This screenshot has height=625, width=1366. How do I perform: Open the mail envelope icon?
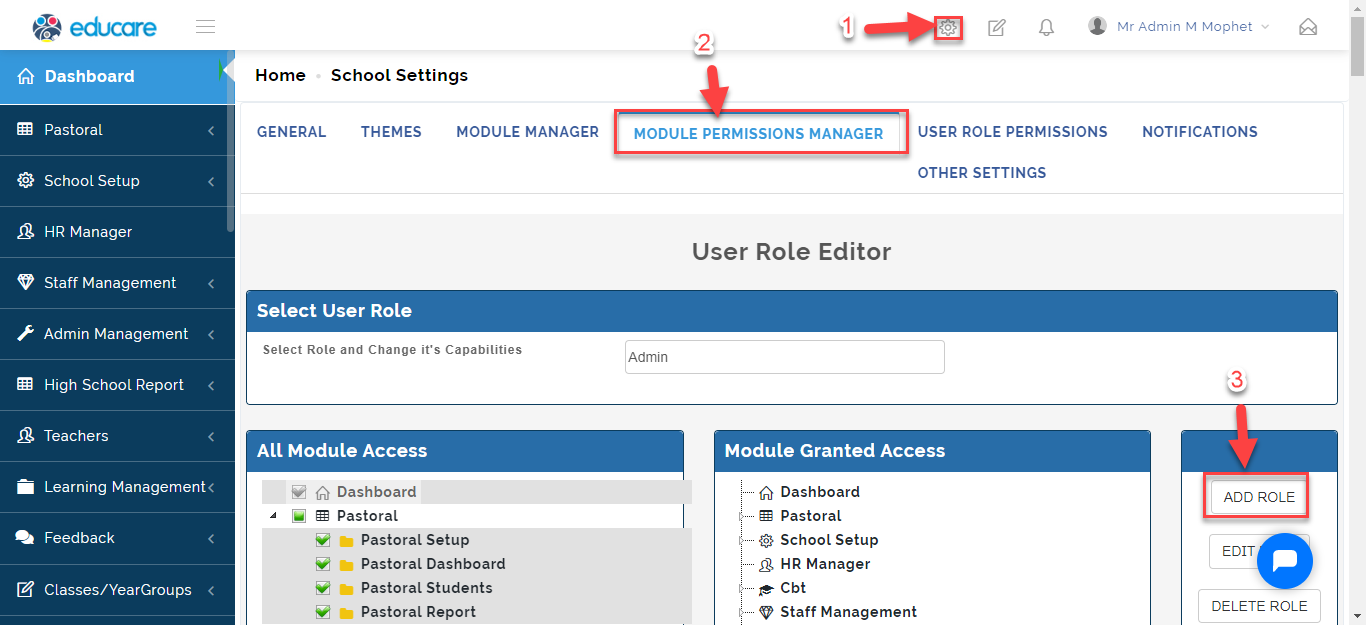pyautogui.click(x=1308, y=28)
